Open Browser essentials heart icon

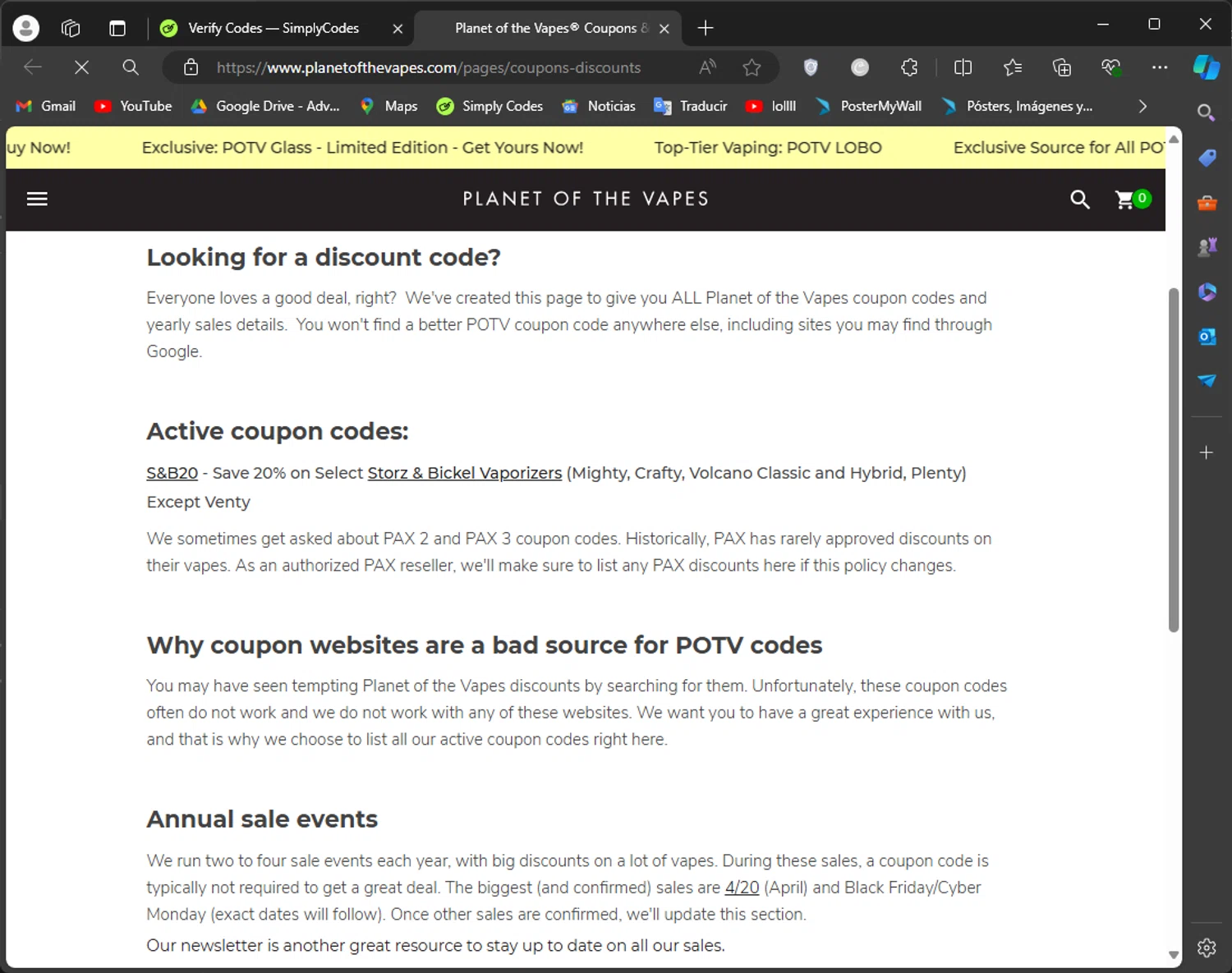1111,67
